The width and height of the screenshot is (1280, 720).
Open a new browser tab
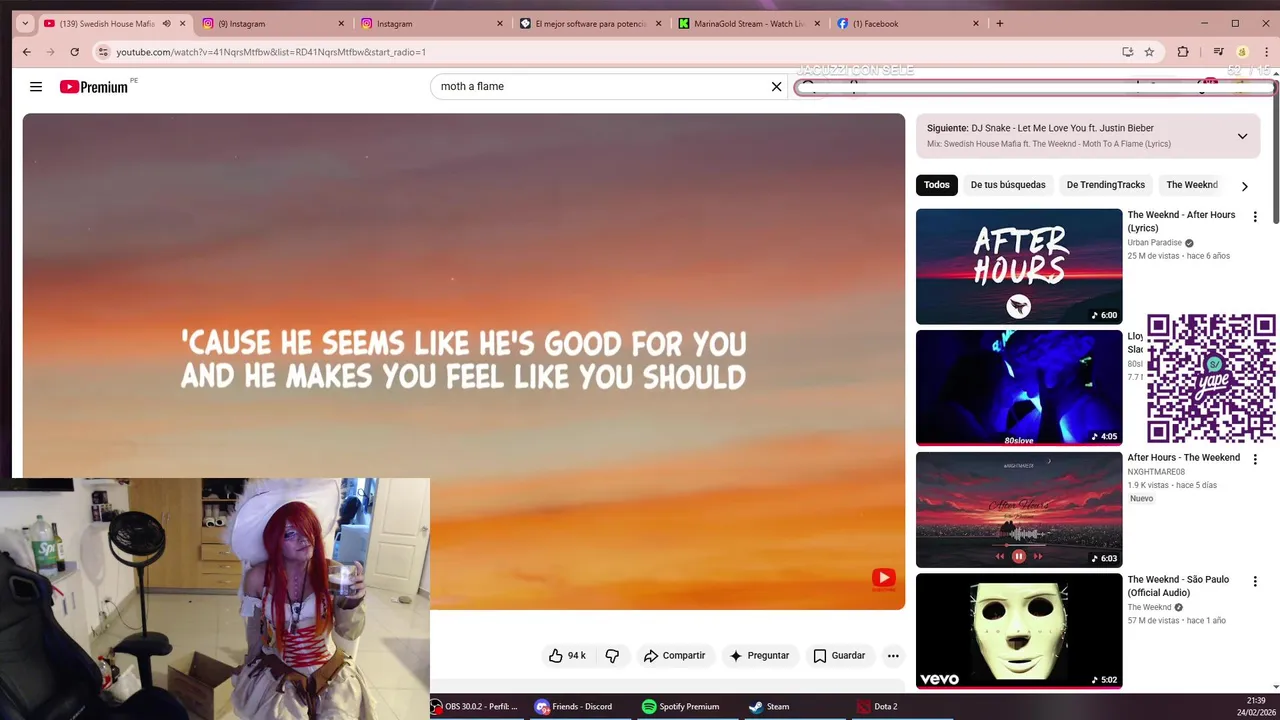pyautogui.click(x=999, y=23)
